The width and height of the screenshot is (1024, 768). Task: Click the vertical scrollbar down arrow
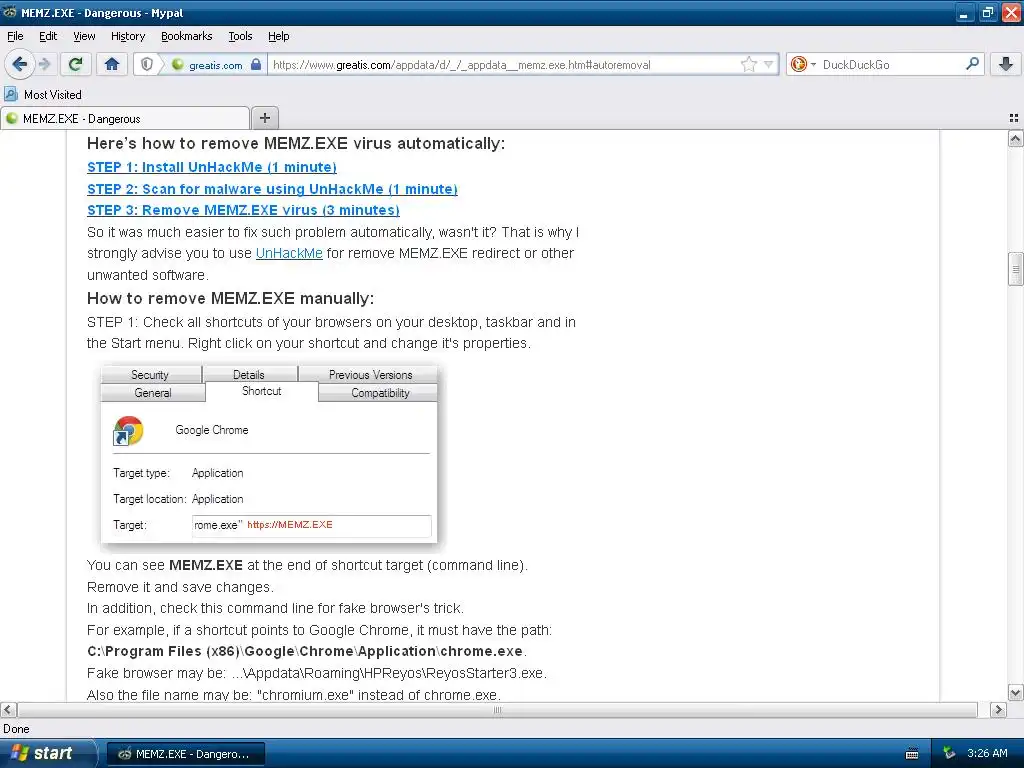1015,692
